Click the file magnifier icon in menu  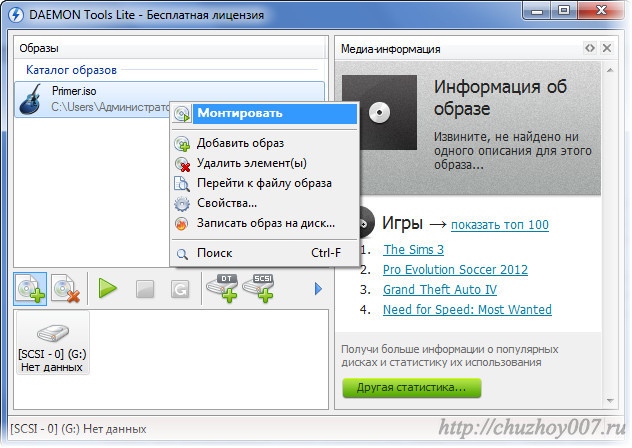coord(182,184)
